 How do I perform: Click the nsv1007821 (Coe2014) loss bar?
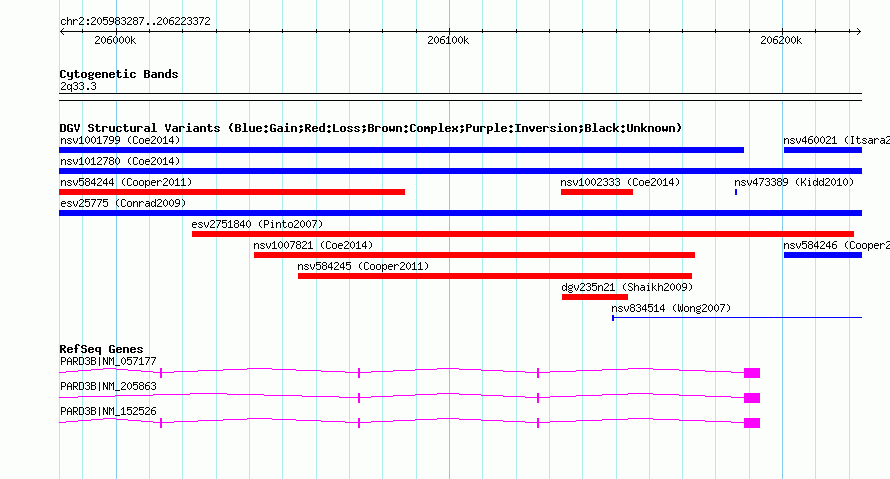(x=475, y=255)
